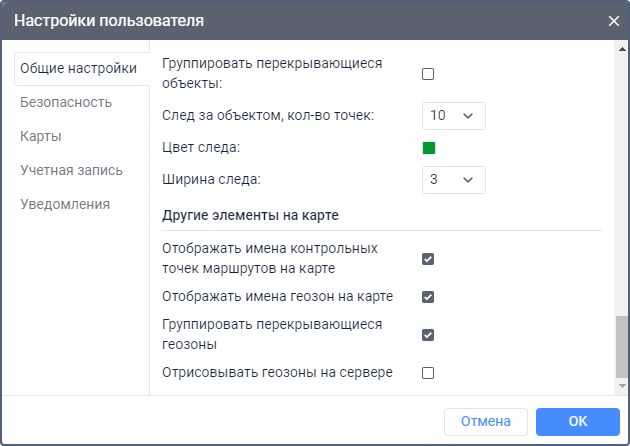Screen dimensions: 630x446
Task: Go to the Учетная запись tab
Action: coord(71,170)
